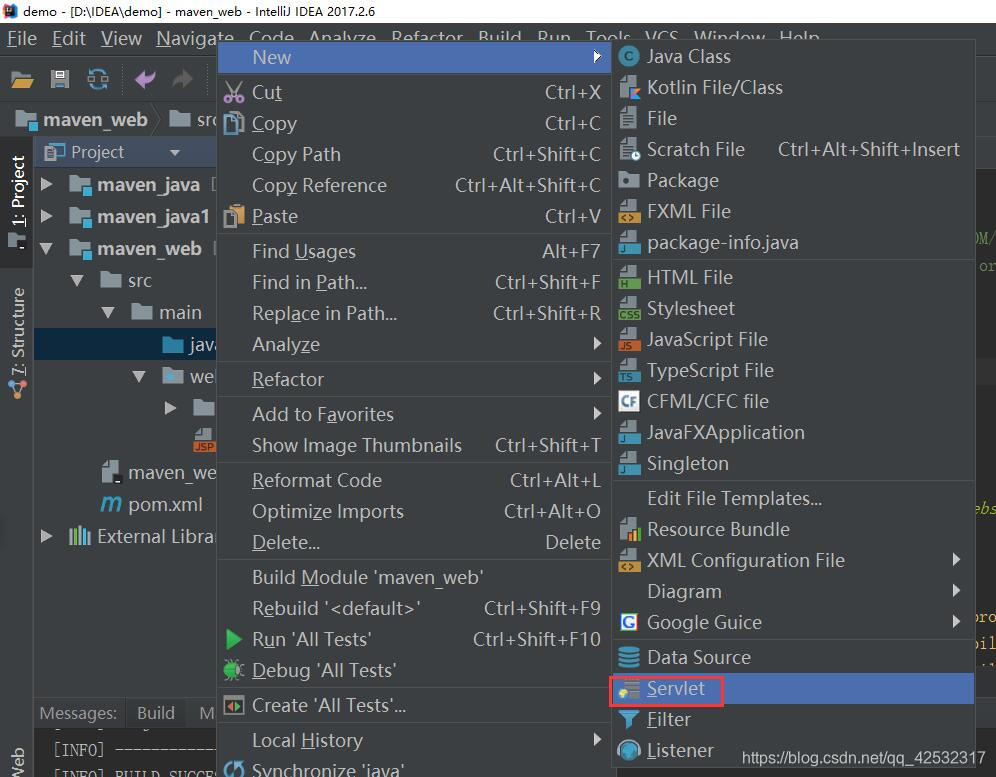Click the Scratch File icon
This screenshot has width=996, height=777.
pos(629,149)
